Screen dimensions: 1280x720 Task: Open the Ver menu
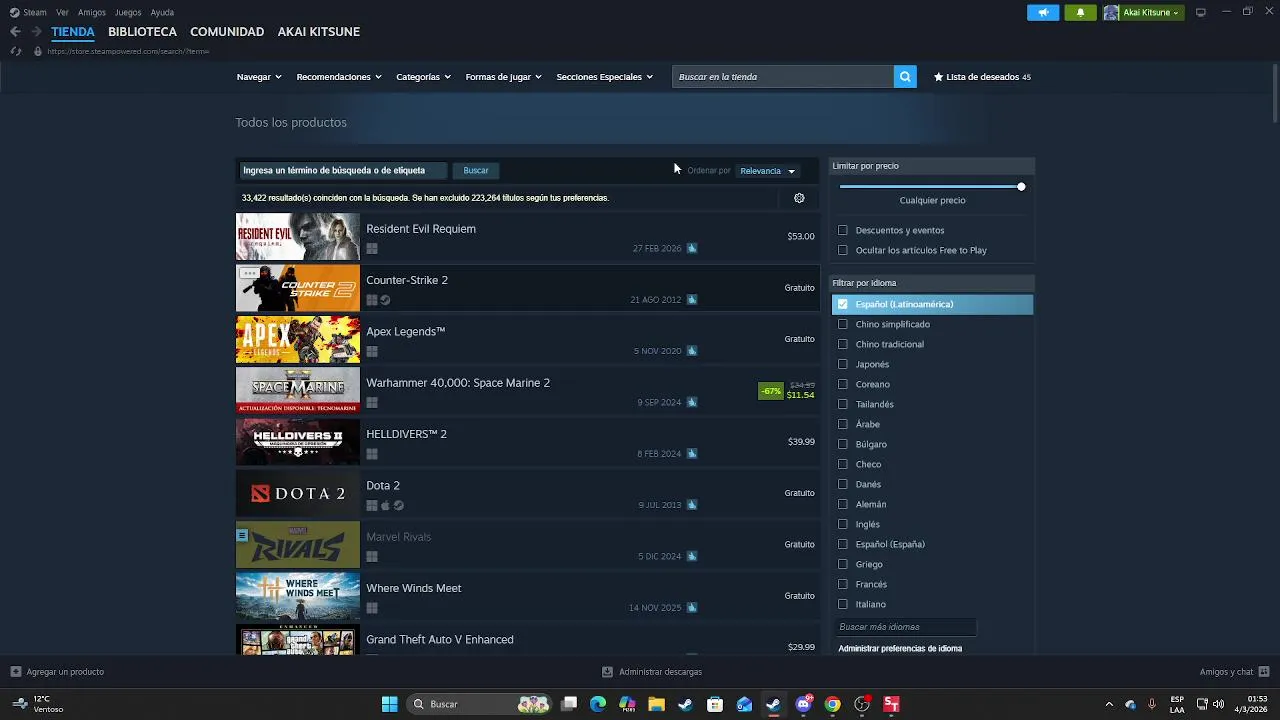(x=63, y=12)
